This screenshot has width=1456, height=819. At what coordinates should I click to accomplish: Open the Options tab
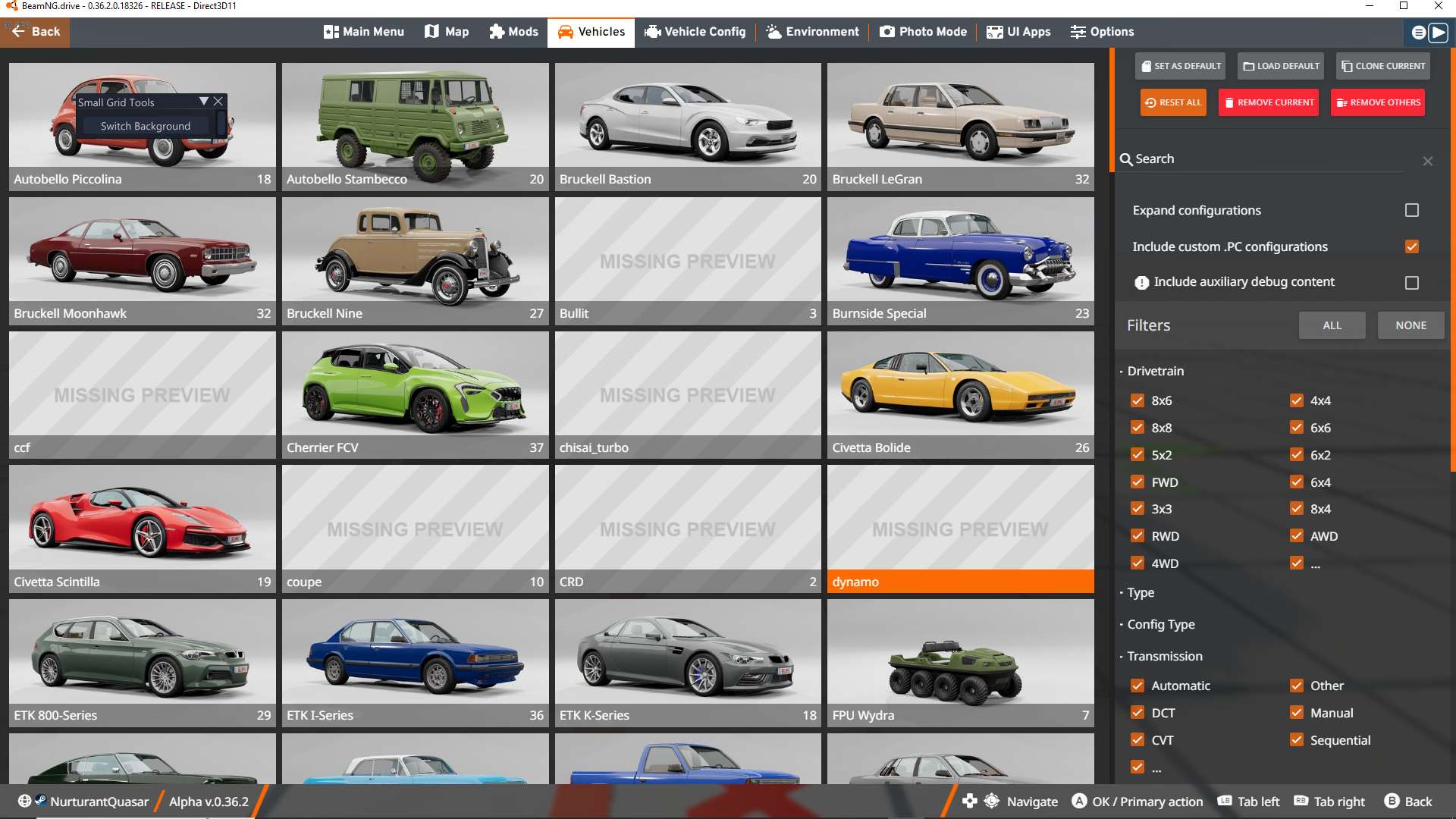click(x=1102, y=32)
